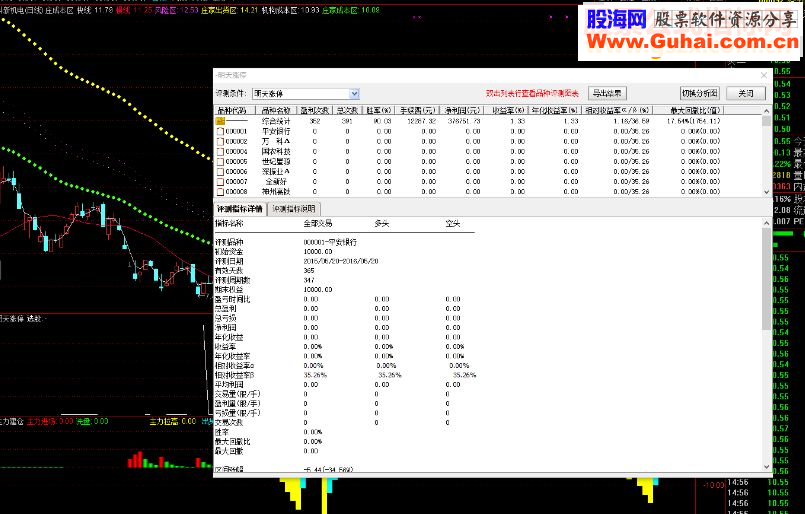Screen dimensions: 805x514
Task: Select the 世纪星源 name cell
Action: click(276, 161)
